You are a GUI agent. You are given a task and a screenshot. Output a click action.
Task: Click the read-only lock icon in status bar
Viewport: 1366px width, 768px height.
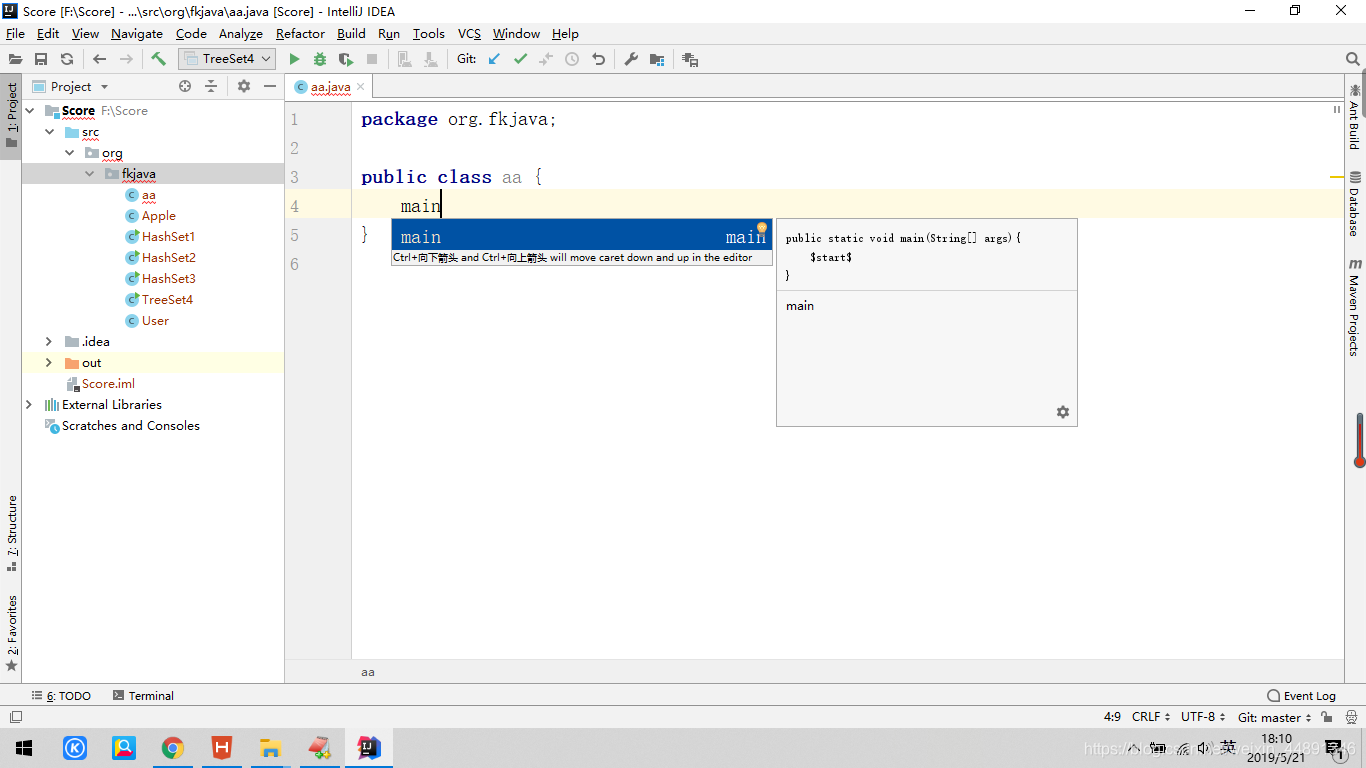[x=1327, y=717]
